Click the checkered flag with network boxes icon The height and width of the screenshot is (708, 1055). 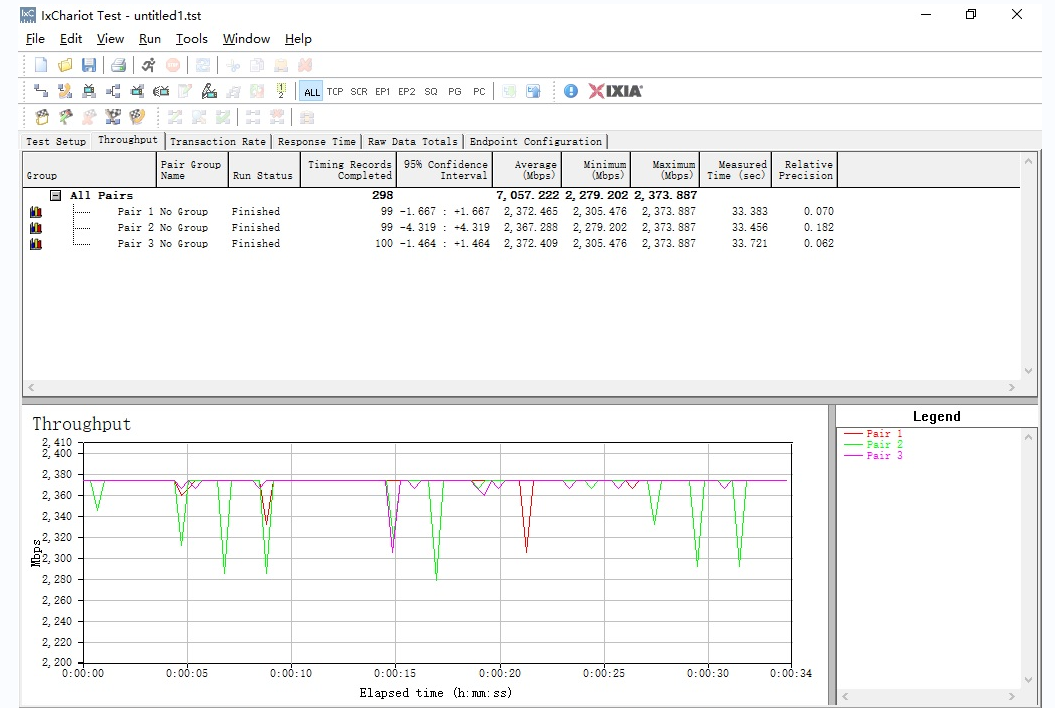[x=113, y=117]
